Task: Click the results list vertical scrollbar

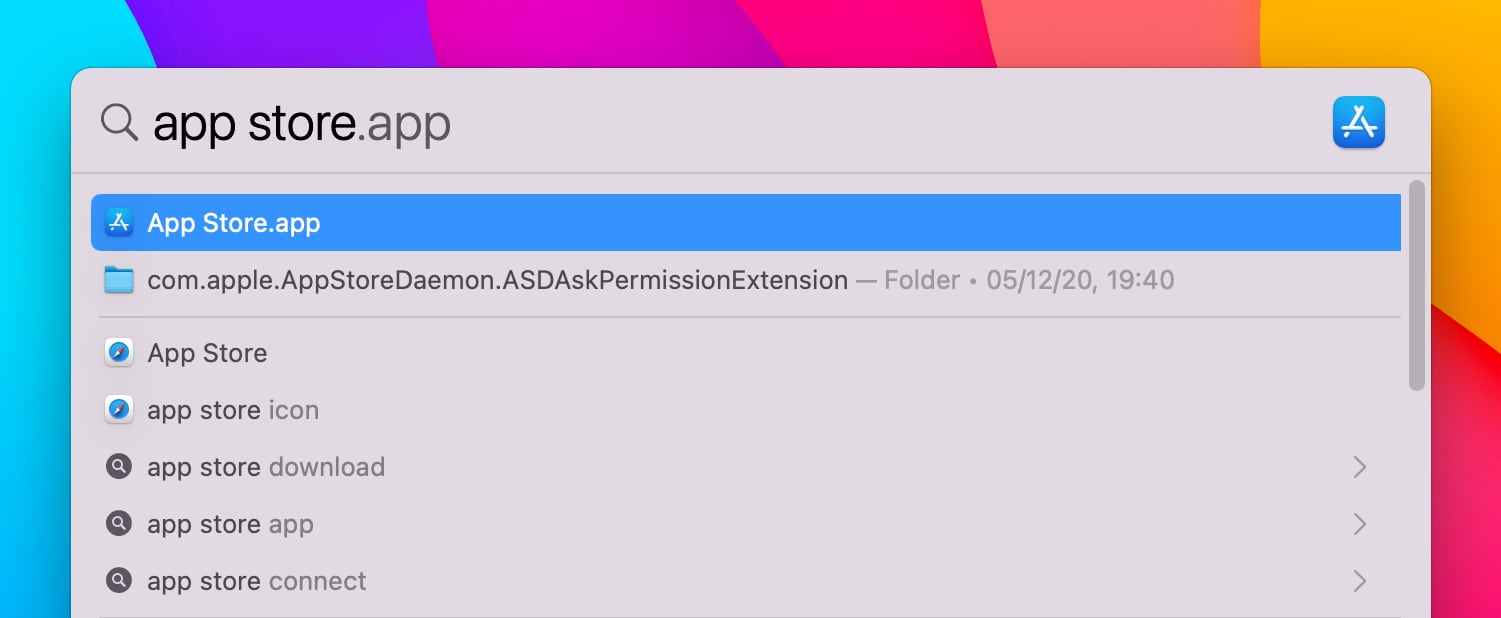Action: 1416,285
